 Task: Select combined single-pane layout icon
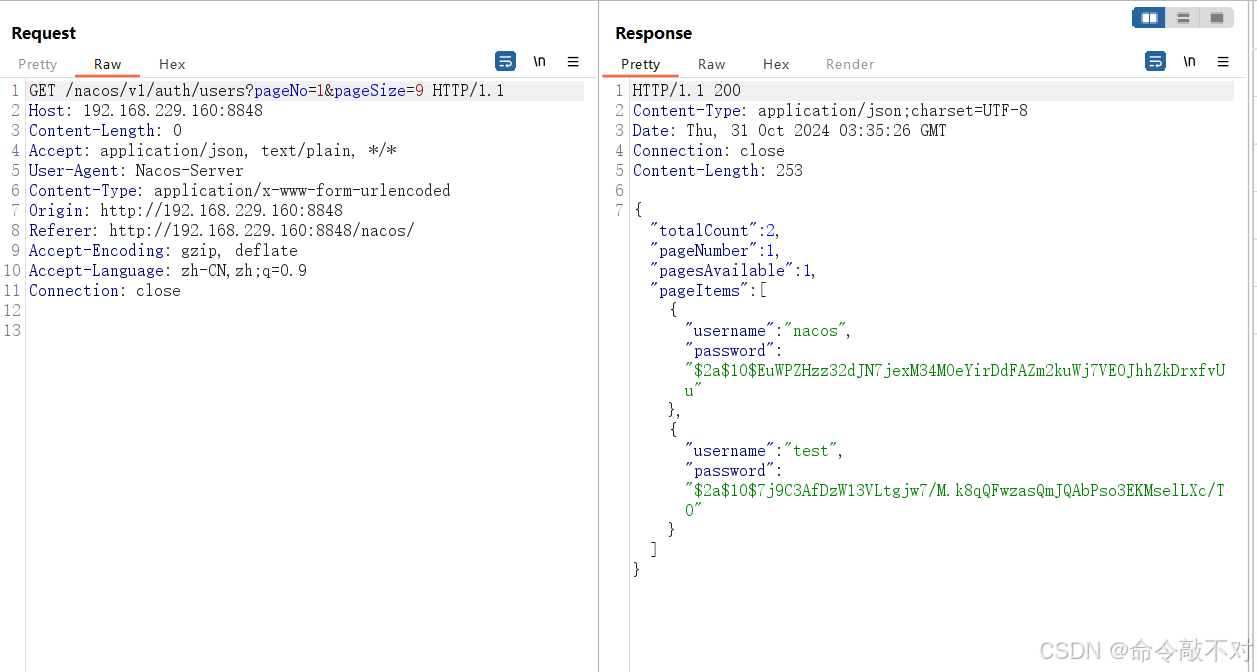tap(1216, 18)
